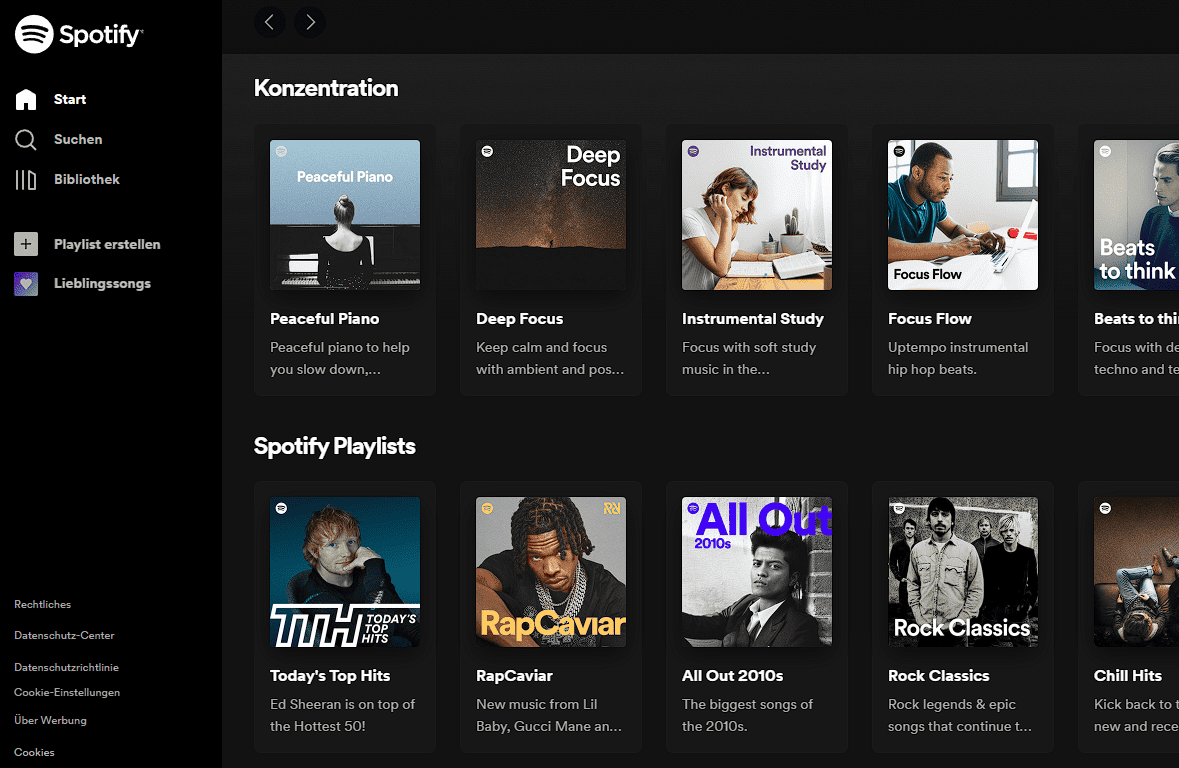This screenshot has height=768, width=1179.
Task: Click description 'Rock legends & epic songs that continue t...'
Action: (960, 715)
